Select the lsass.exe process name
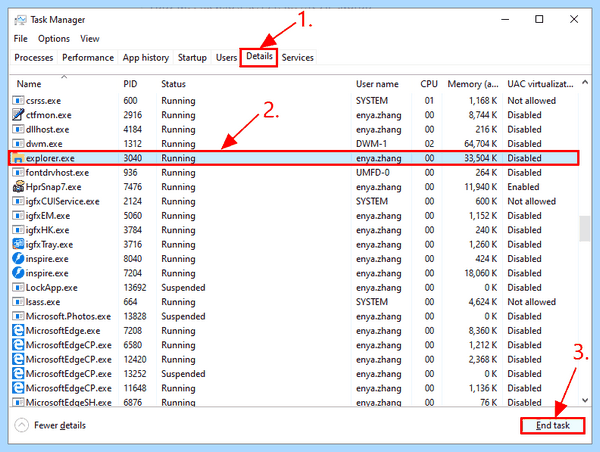Screen dimensions: 600x452 click(43, 302)
